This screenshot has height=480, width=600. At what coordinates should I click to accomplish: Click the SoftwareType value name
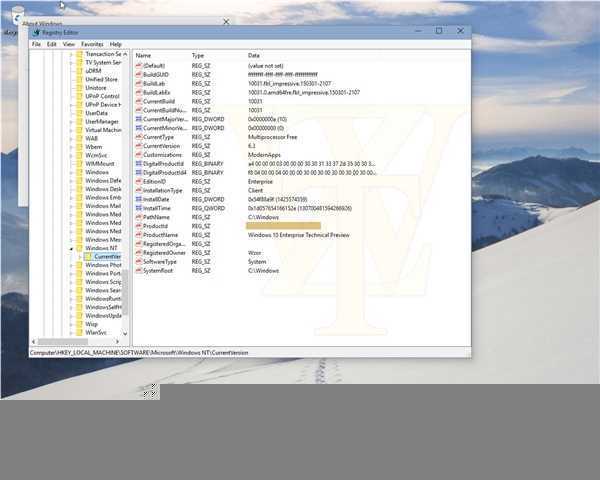tap(160, 262)
